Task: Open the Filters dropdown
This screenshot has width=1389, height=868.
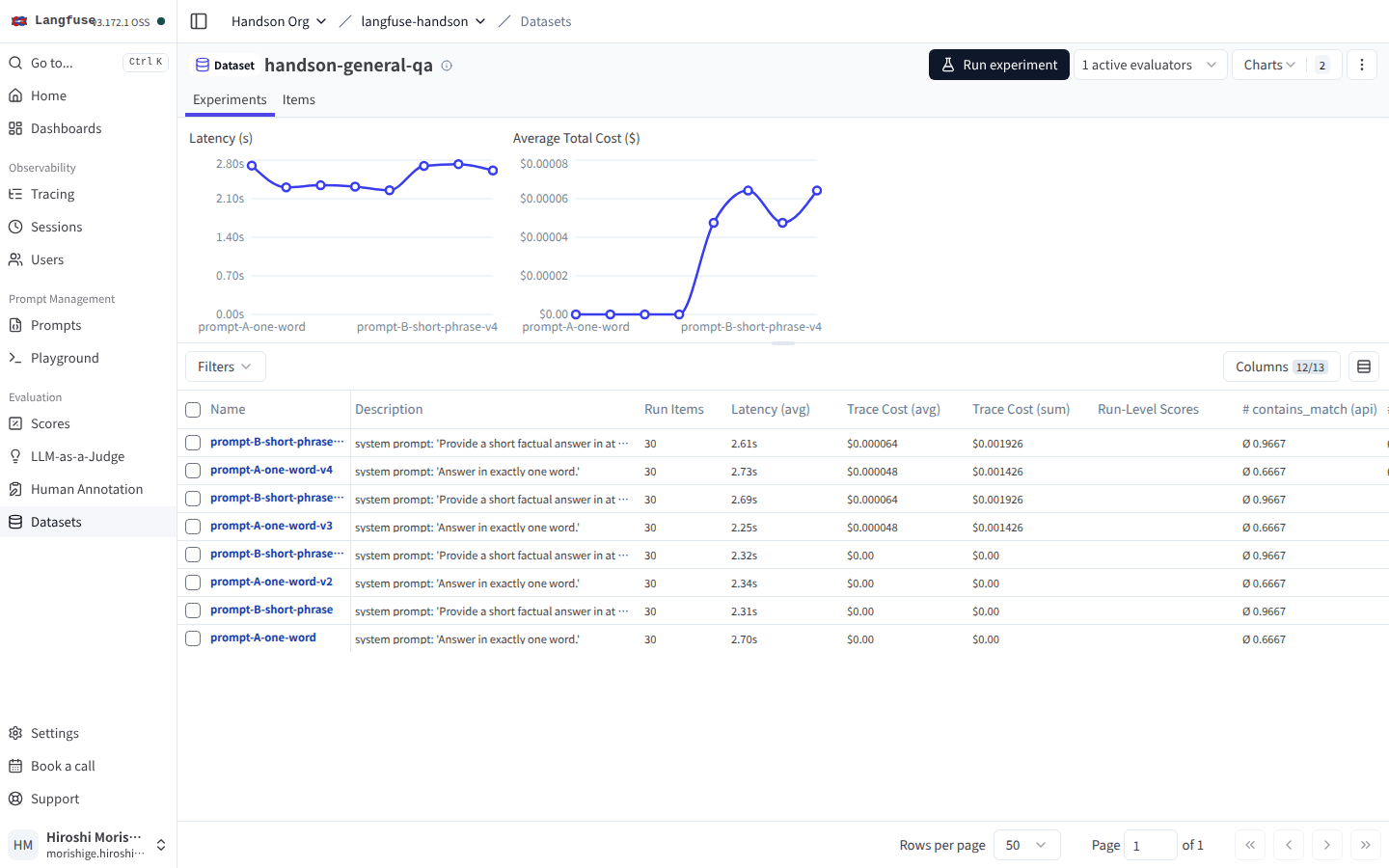Action: click(225, 366)
